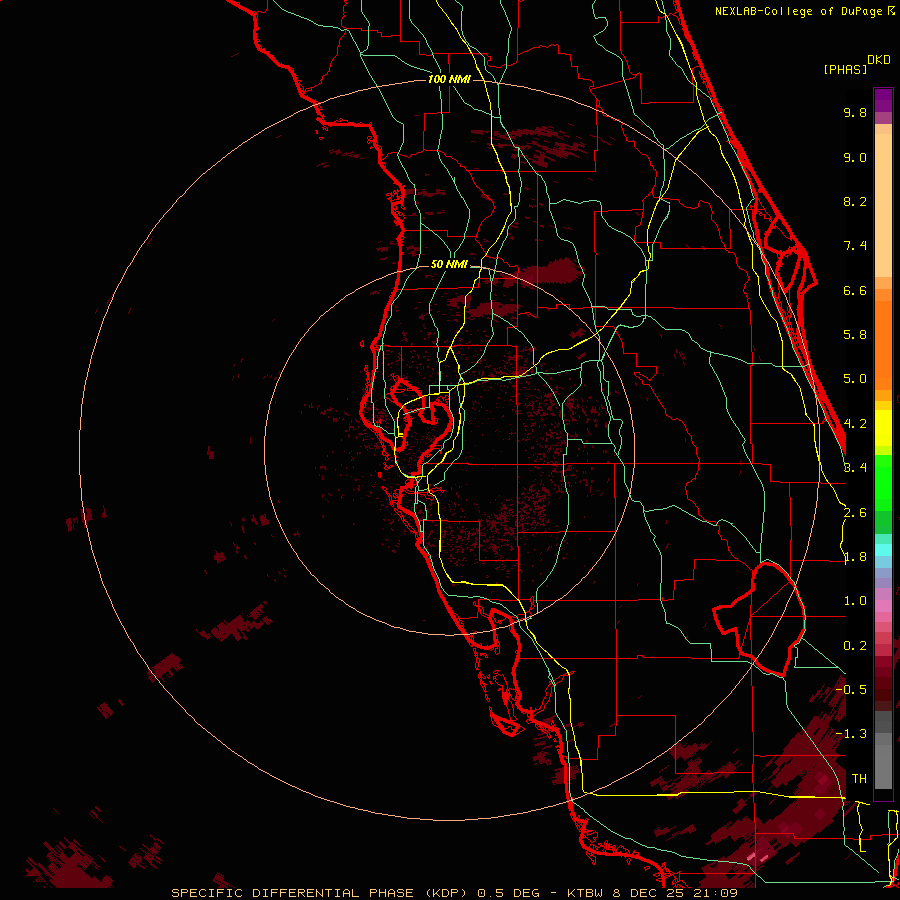The image size is (900, 900).
Task: Select the 9.8 legend value
Action: pyautogui.click(x=855, y=112)
